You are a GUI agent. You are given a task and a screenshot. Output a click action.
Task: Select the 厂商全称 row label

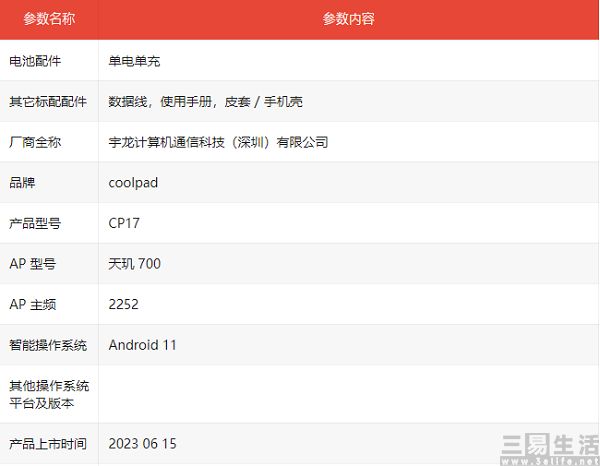coord(35,142)
